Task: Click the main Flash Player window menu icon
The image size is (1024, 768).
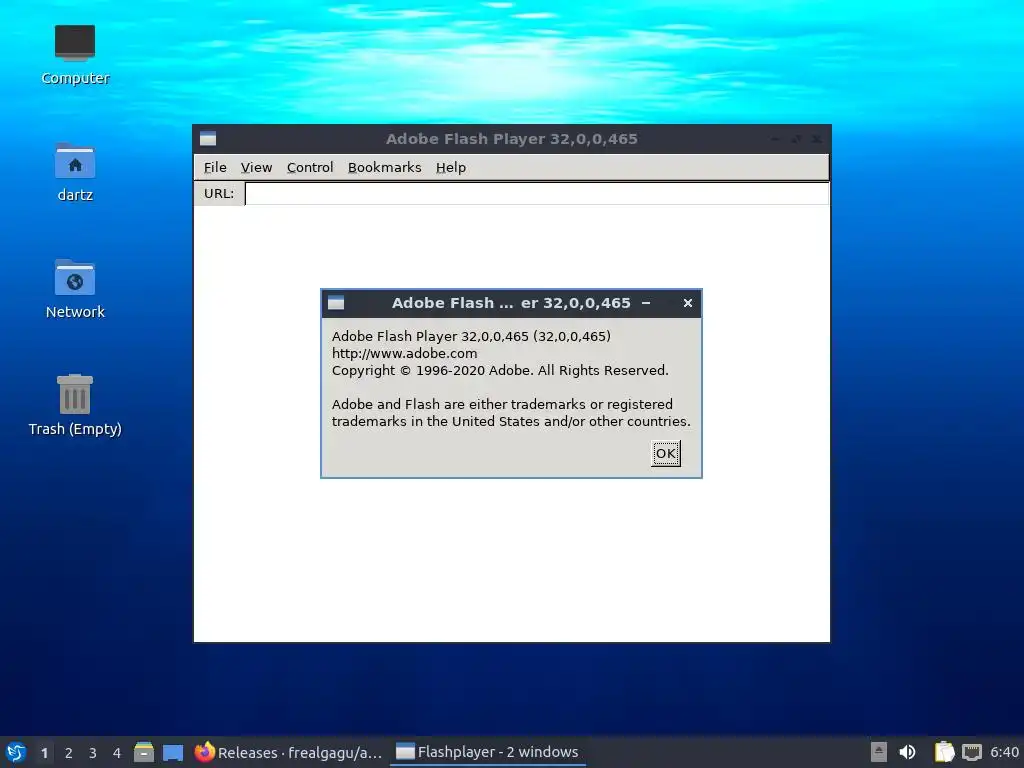Action: 208,138
